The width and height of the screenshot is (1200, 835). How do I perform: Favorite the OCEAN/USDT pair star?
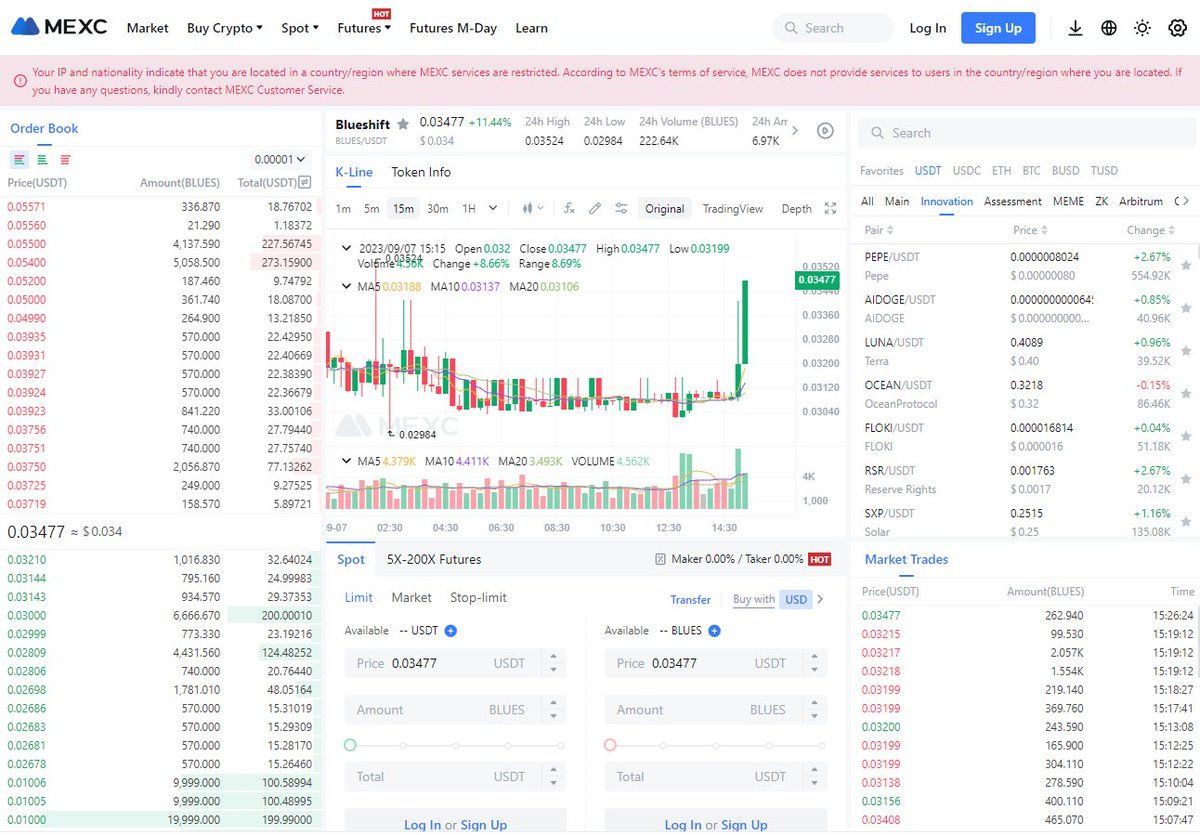(1186, 394)
